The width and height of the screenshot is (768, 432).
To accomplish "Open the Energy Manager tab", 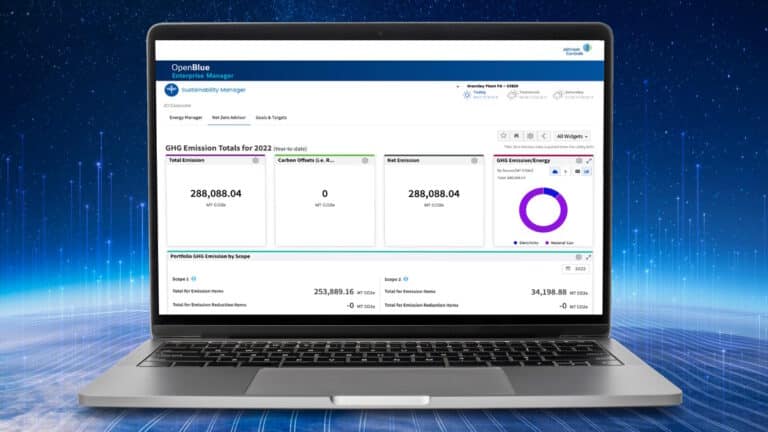I will [186, 118].
